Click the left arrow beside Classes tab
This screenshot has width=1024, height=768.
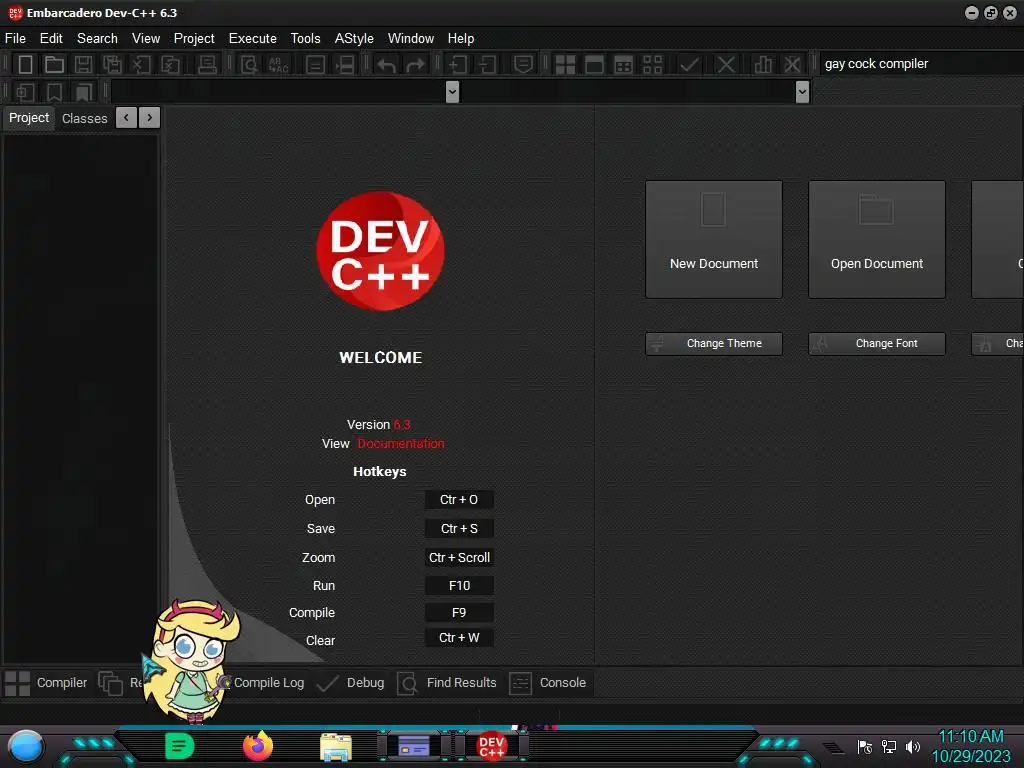click(126, 118)
